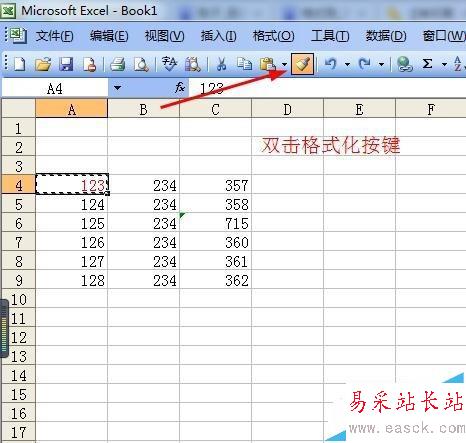Image resolution: width=466 pixels, height=443 pixels.
Task: Select cell C7 containing 360
Action: (215, 242)
